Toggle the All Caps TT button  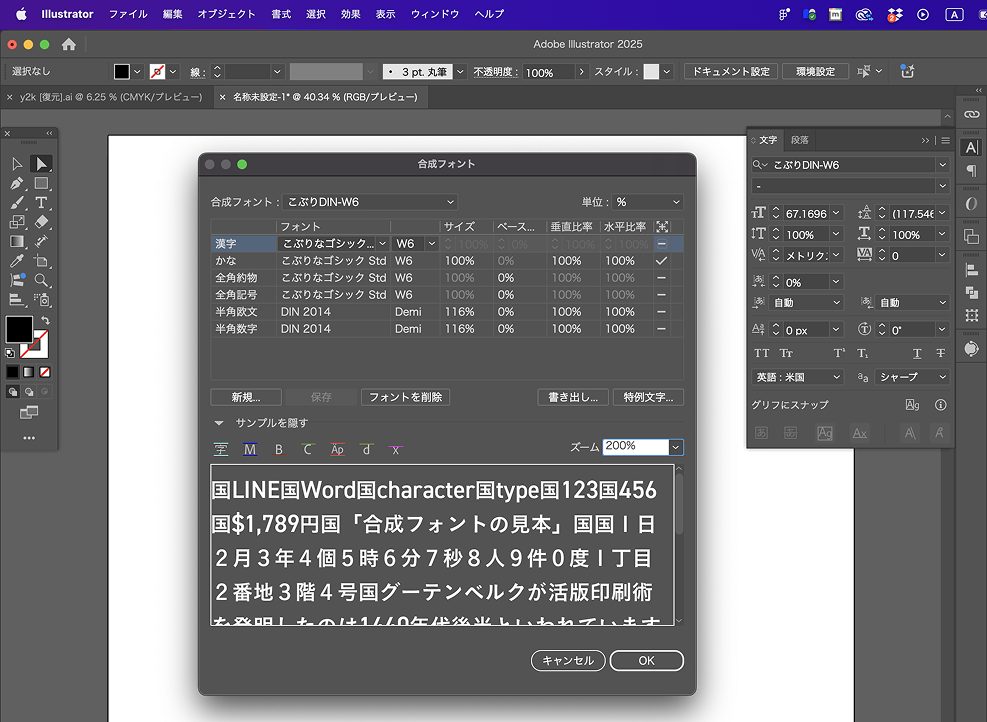tap(762, 353)
